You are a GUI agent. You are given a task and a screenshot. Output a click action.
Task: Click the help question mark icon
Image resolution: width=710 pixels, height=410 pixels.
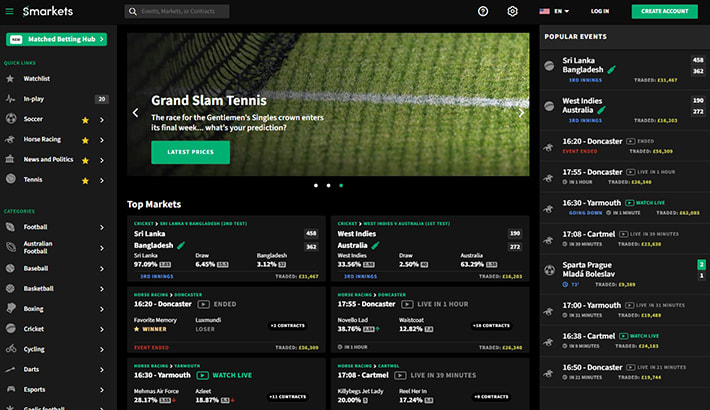[x=483, y=11]
